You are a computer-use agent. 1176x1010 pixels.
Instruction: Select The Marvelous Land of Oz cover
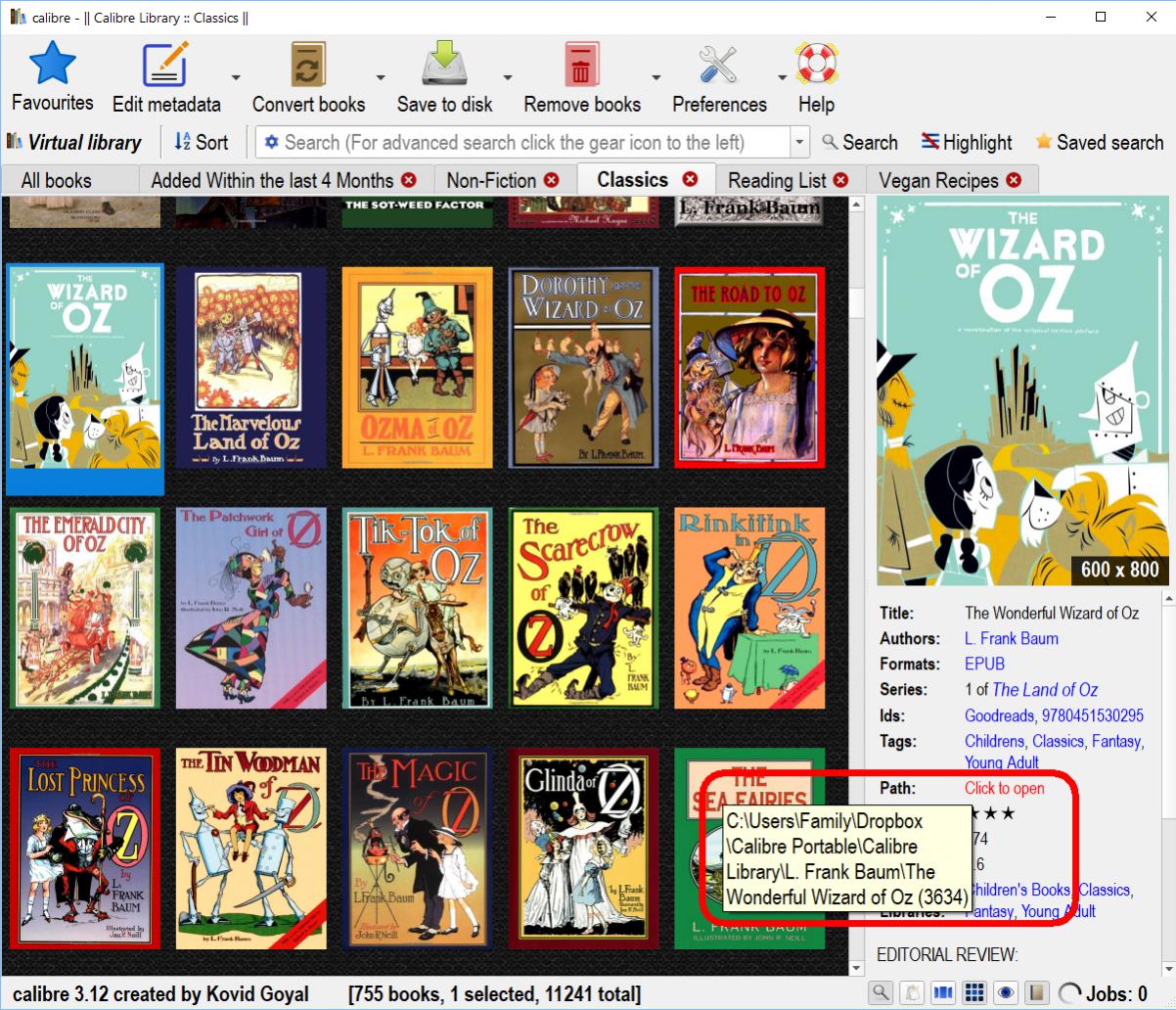coord(251,367)
